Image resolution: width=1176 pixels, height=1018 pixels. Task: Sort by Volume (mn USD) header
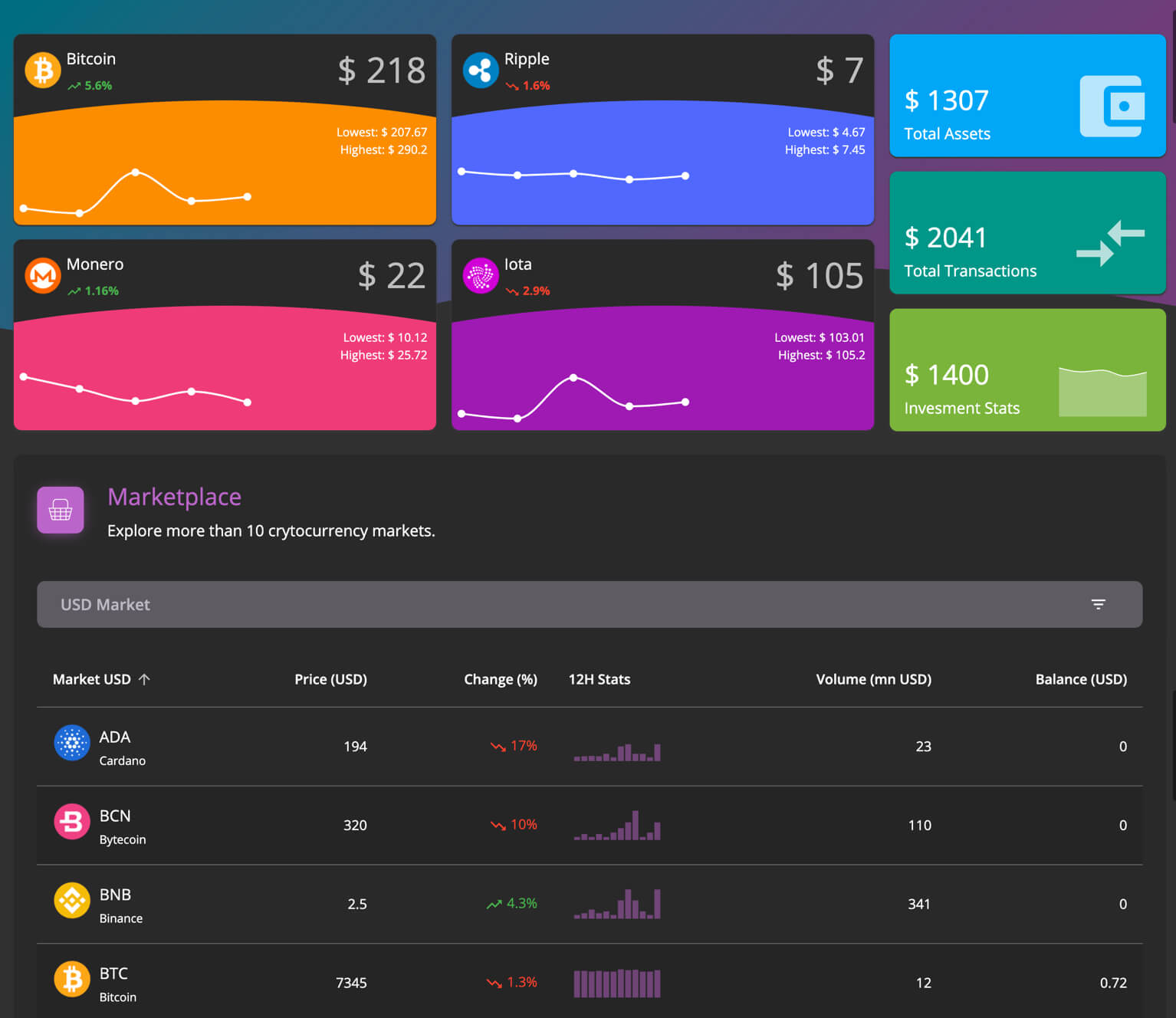[x=874, y=679]
